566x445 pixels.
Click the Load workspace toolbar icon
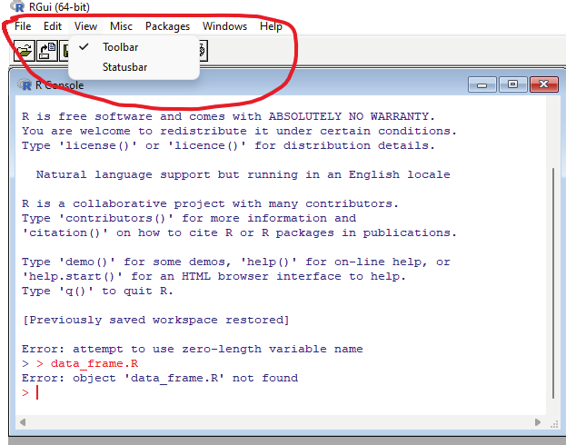(47, 51)
